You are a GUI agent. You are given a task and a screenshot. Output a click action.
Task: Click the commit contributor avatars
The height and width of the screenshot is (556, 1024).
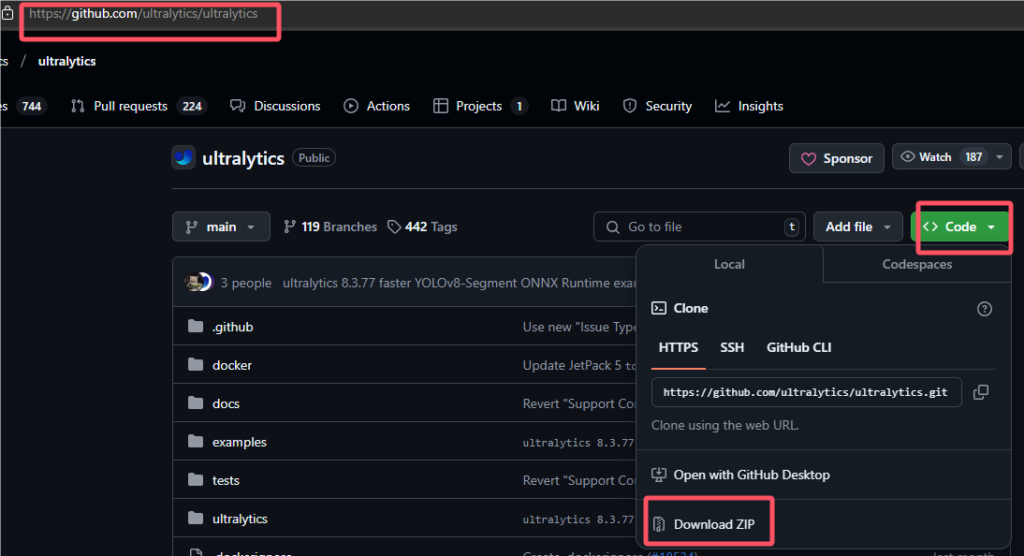[x=199, y=282]
